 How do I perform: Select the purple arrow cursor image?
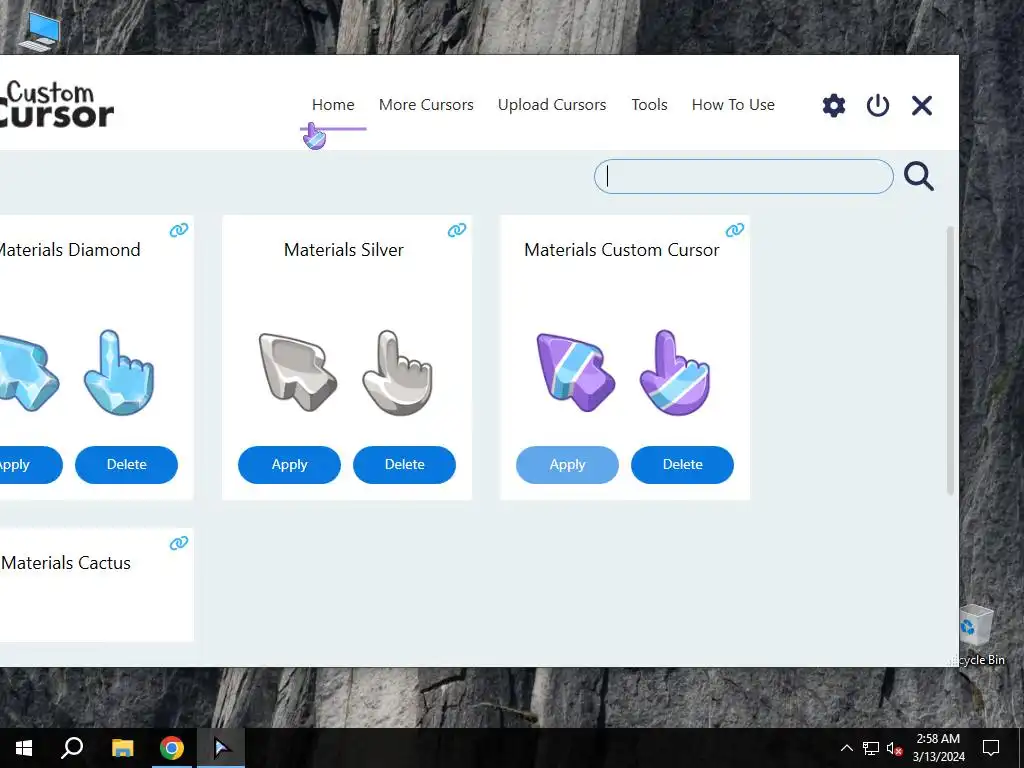pos(575,372)
